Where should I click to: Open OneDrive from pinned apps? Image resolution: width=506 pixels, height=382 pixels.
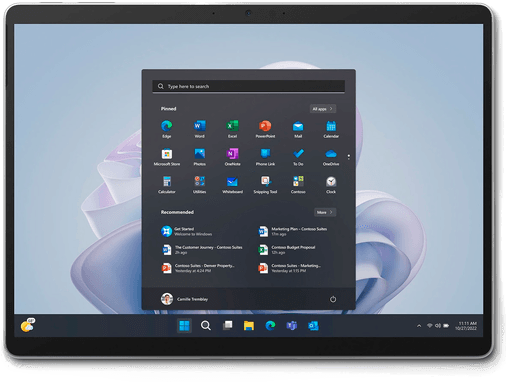tap(331, 157)
